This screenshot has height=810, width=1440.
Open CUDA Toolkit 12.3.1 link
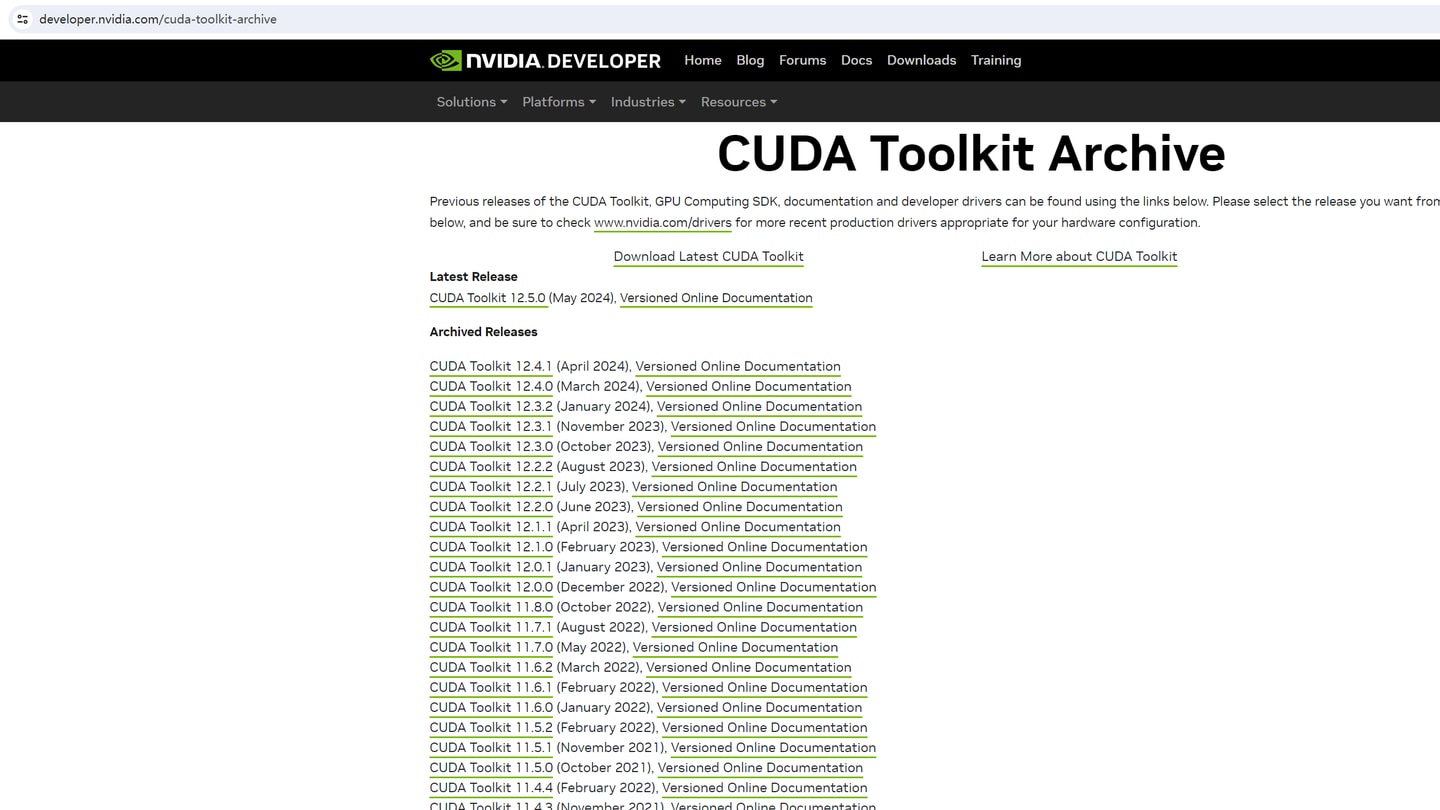[491, 426]
